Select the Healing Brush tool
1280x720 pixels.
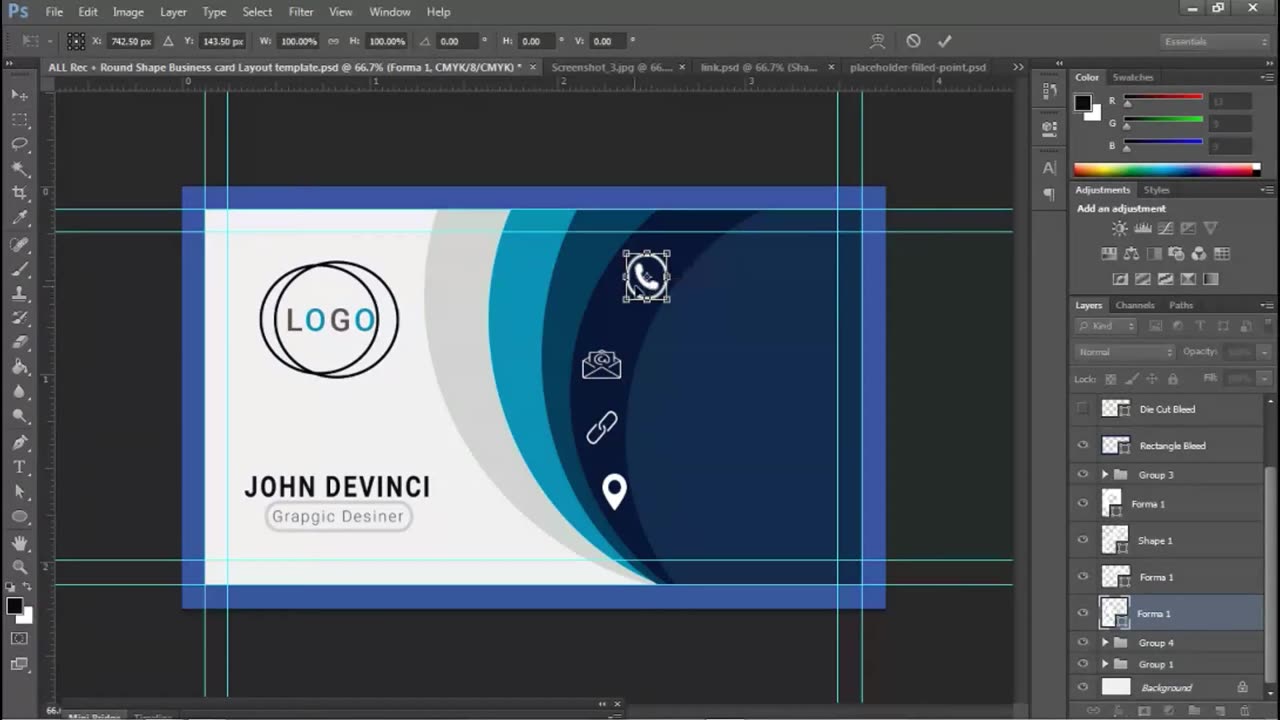(20, 244)
